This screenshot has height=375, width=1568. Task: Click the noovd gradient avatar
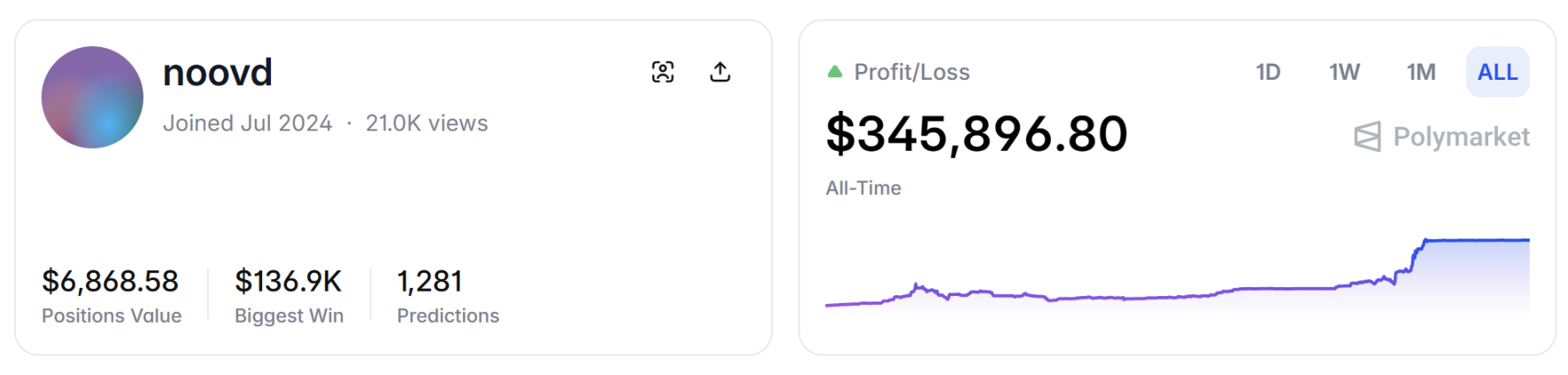pyautogui.click(x=92, y=98)
